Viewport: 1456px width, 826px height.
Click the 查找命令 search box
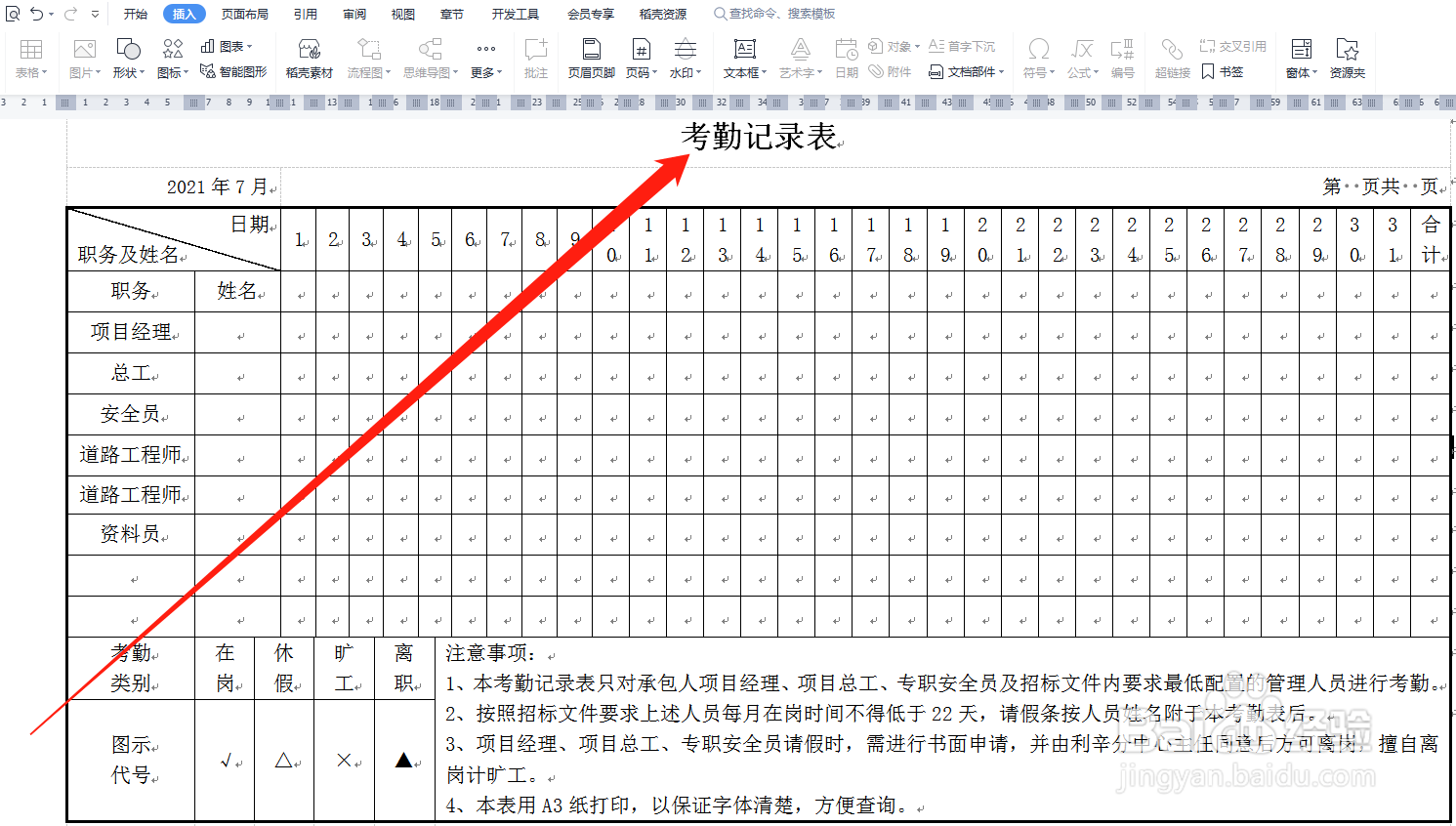(782, 14)
